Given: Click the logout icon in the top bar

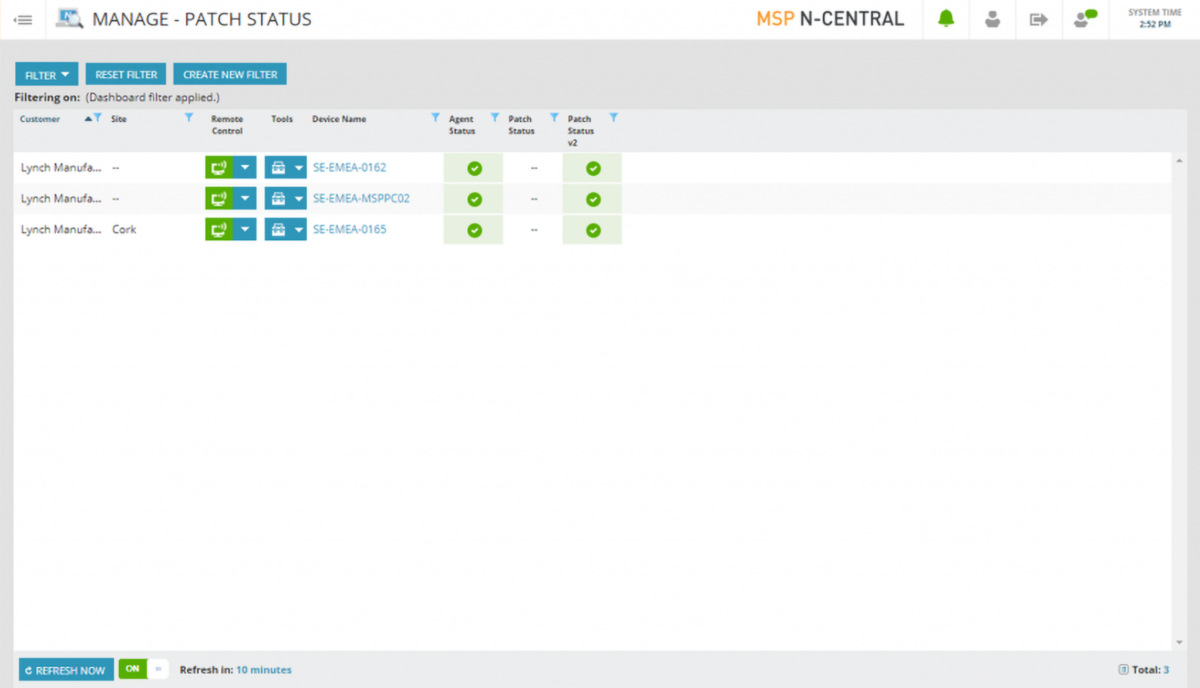Looking at the screenshot, I should (x=1038, y=19).
